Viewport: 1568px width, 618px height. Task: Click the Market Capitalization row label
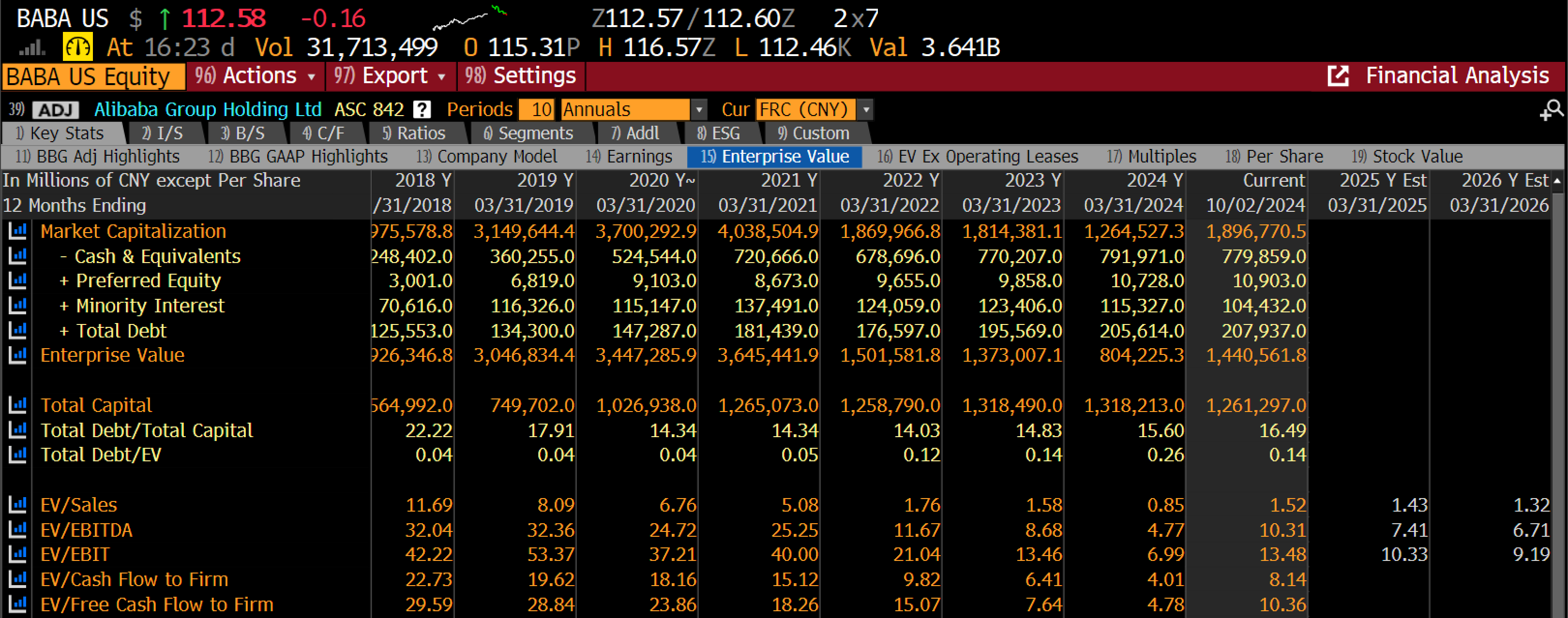pyautogui.click(x=133, y=231)
